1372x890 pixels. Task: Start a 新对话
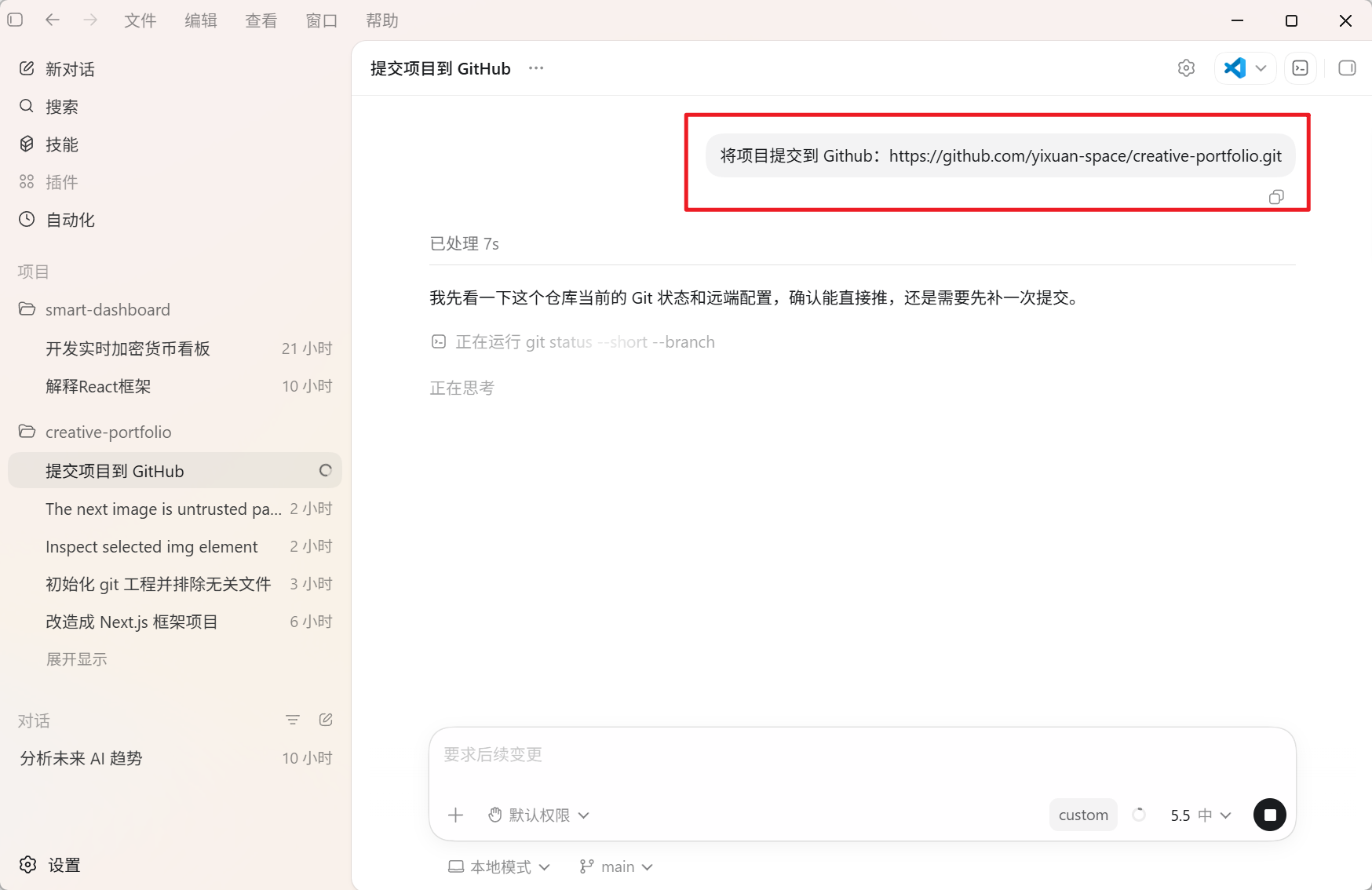coord(175,69)
